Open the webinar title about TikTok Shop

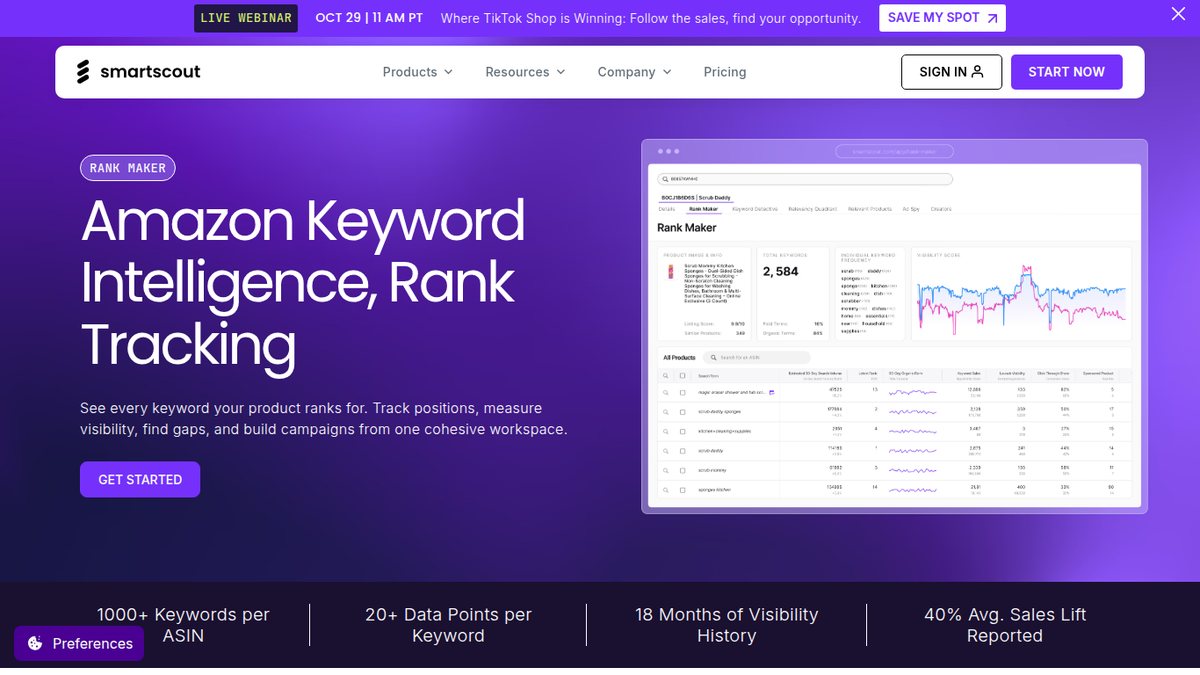point(651,18)
